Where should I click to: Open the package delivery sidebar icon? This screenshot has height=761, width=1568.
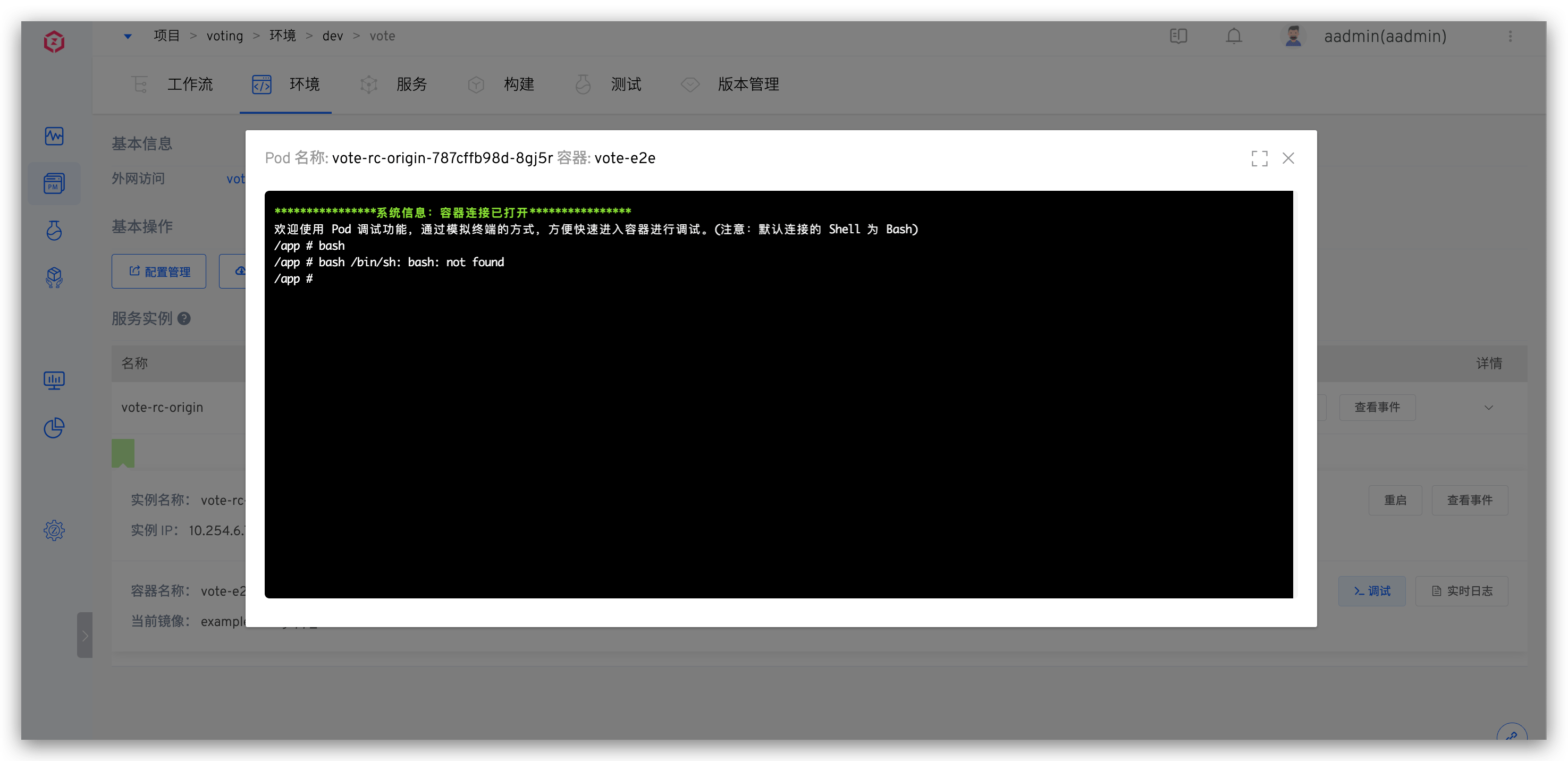tap(54, 277)
